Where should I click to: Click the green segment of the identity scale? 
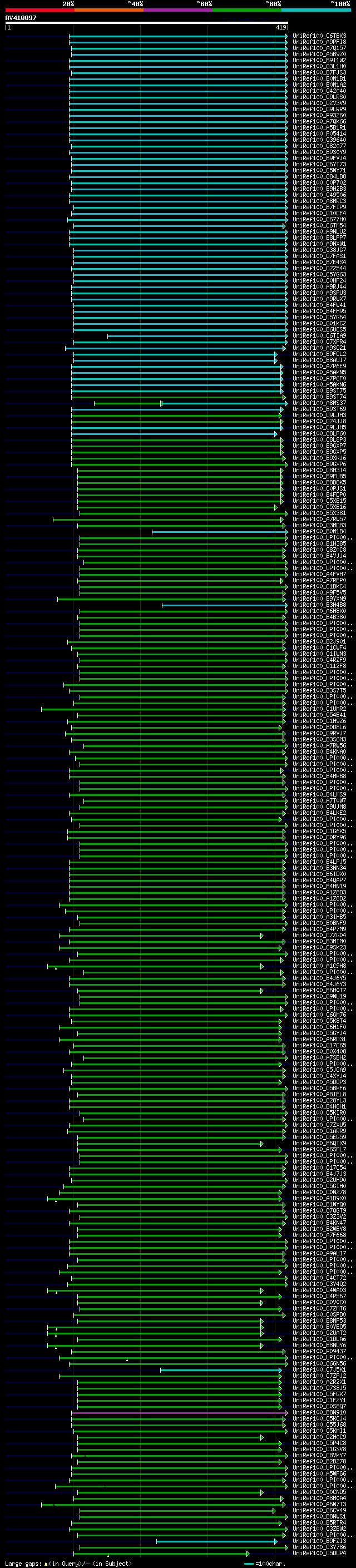pos(247,10)
